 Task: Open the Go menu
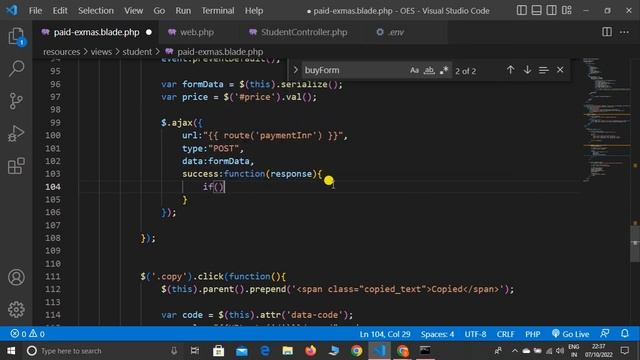point(159,11)
